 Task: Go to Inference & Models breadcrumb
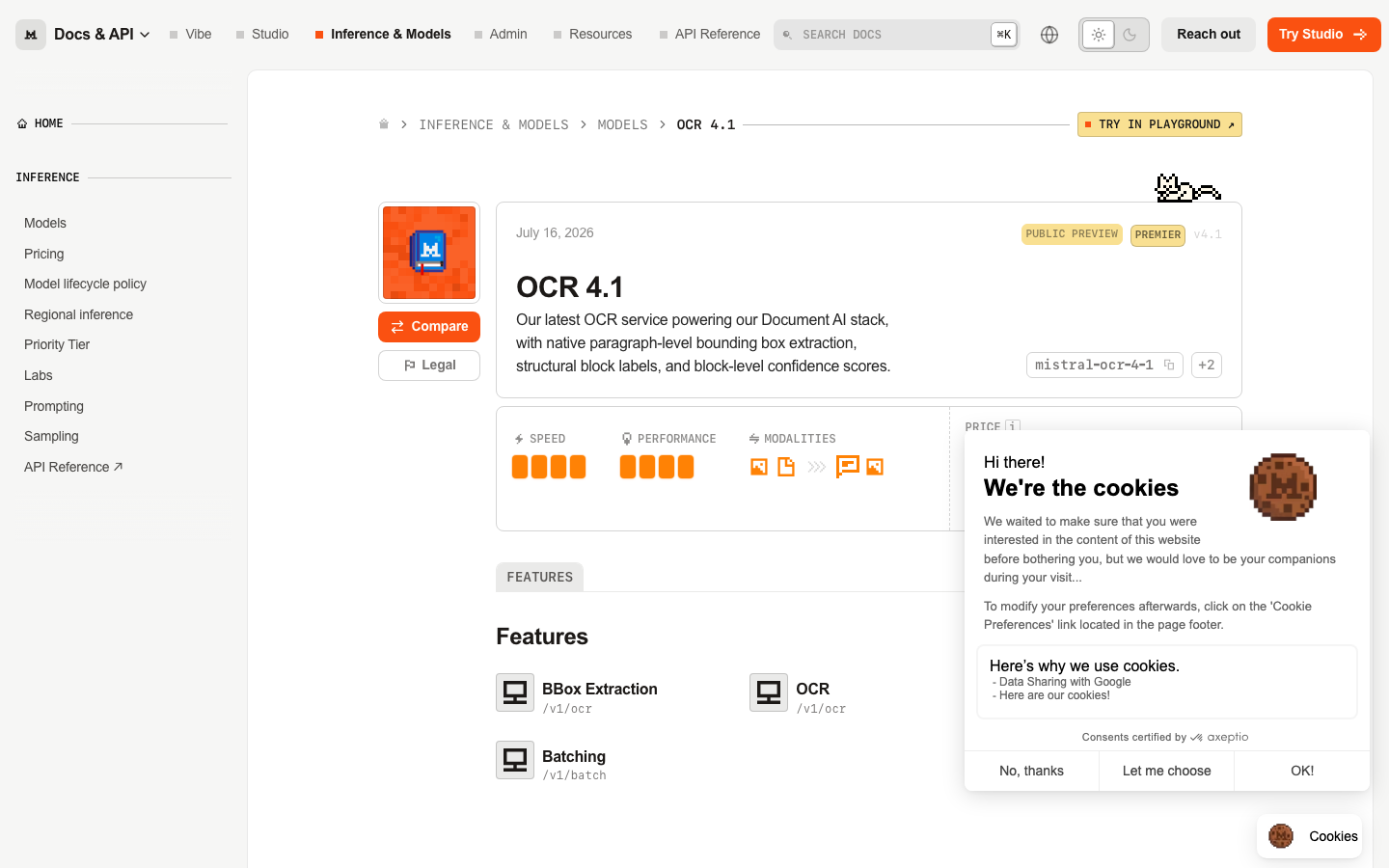[494, 124]
